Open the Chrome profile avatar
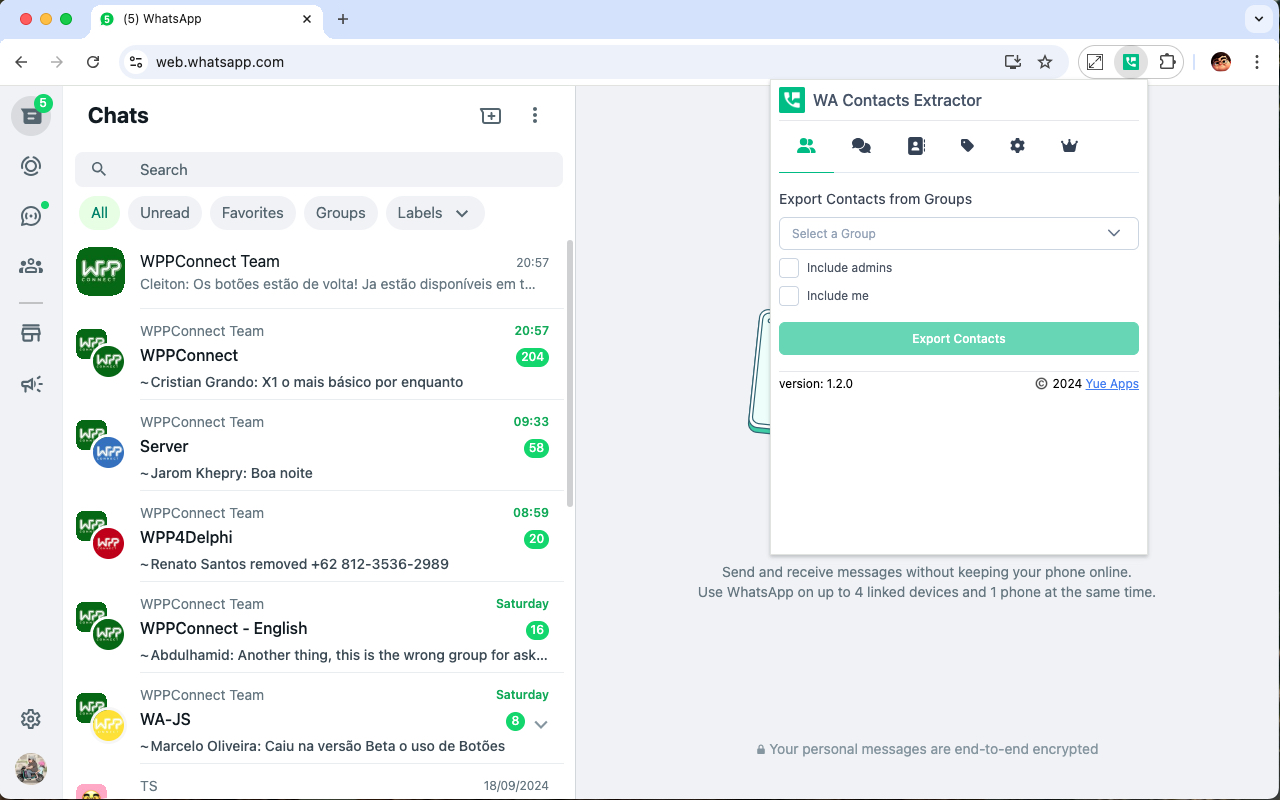This screenshot has height=800, width=1280. click(x=1221, y=62)
